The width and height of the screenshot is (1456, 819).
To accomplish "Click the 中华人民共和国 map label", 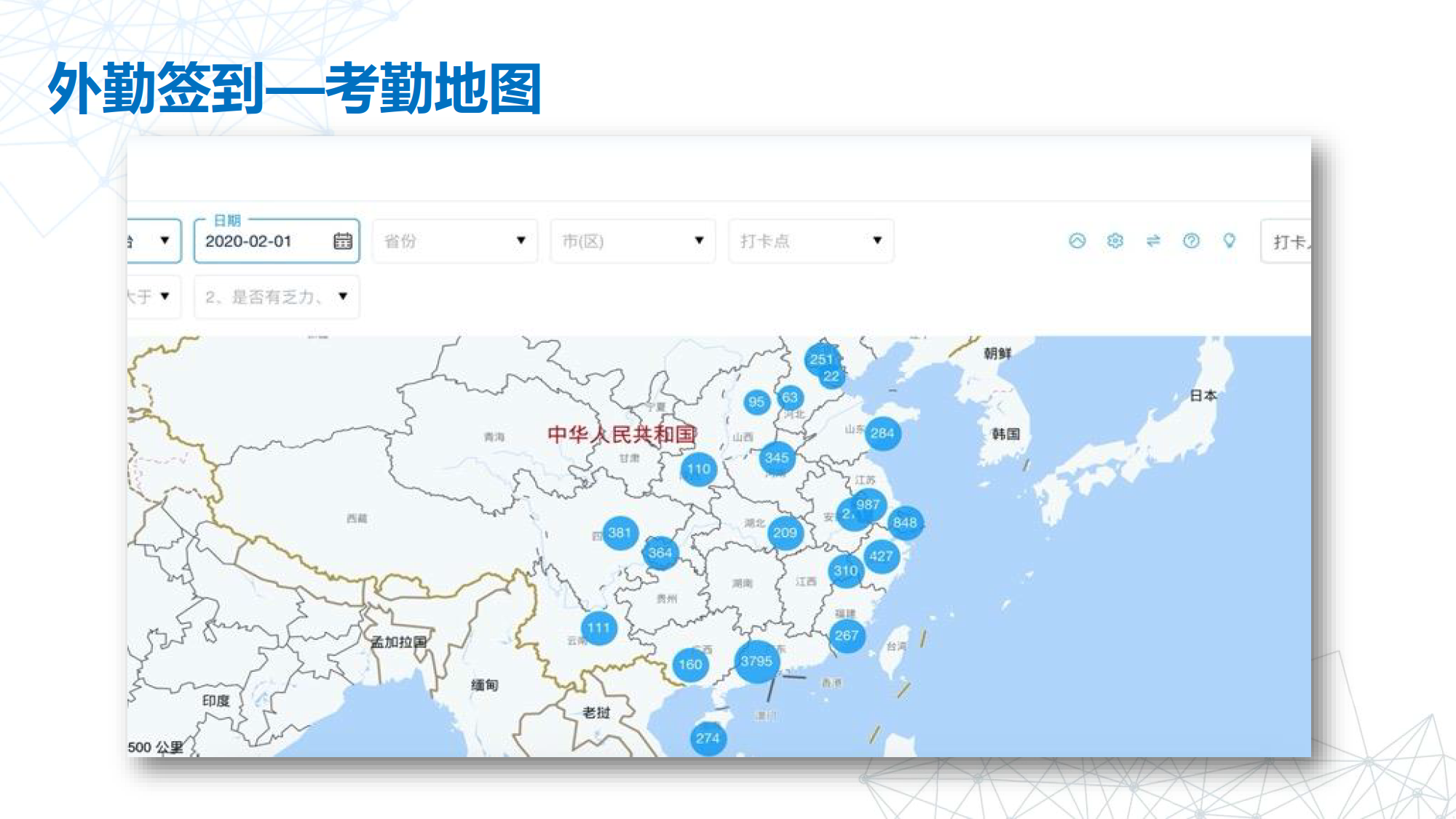I will 622,435.
